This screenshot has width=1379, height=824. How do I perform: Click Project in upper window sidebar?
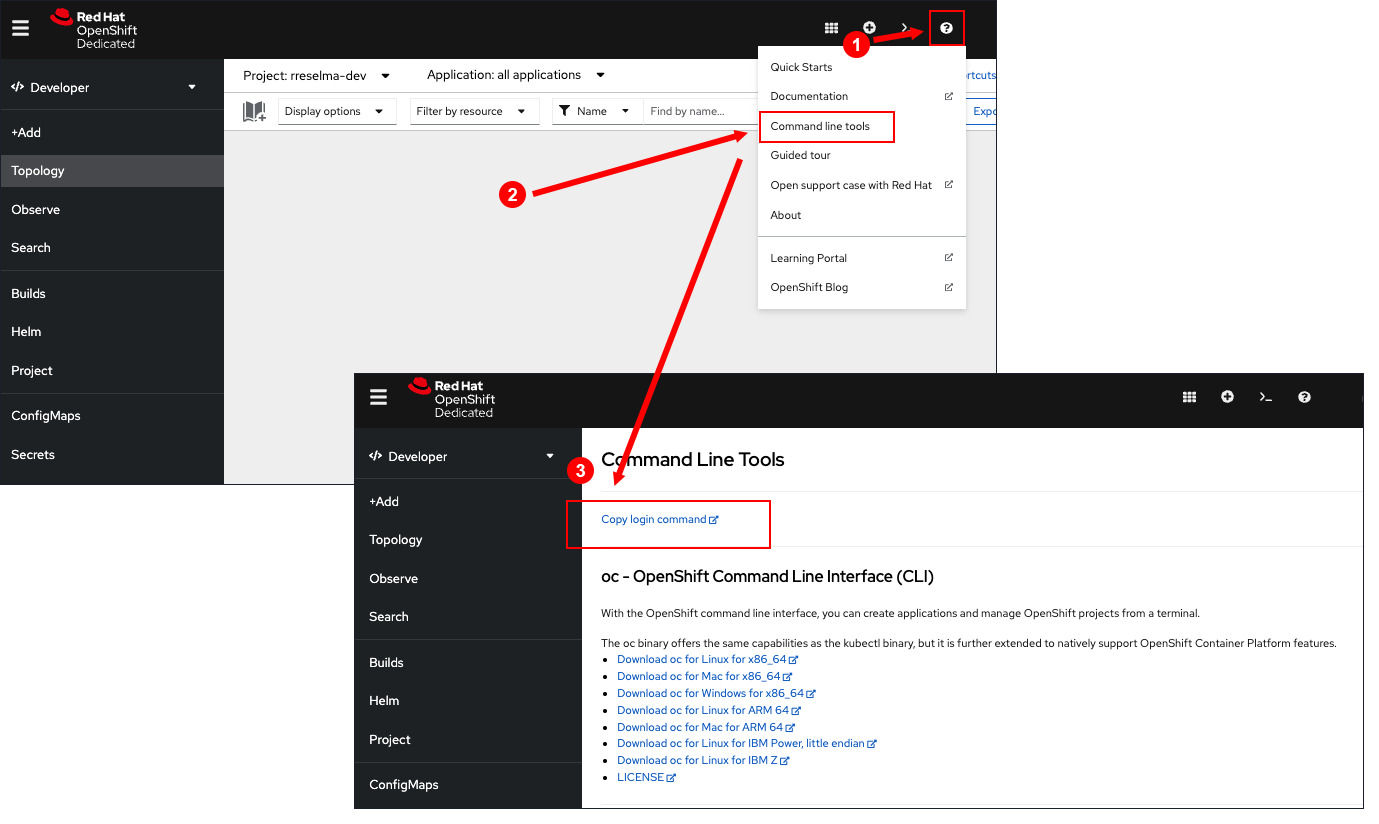coord(112,370)
